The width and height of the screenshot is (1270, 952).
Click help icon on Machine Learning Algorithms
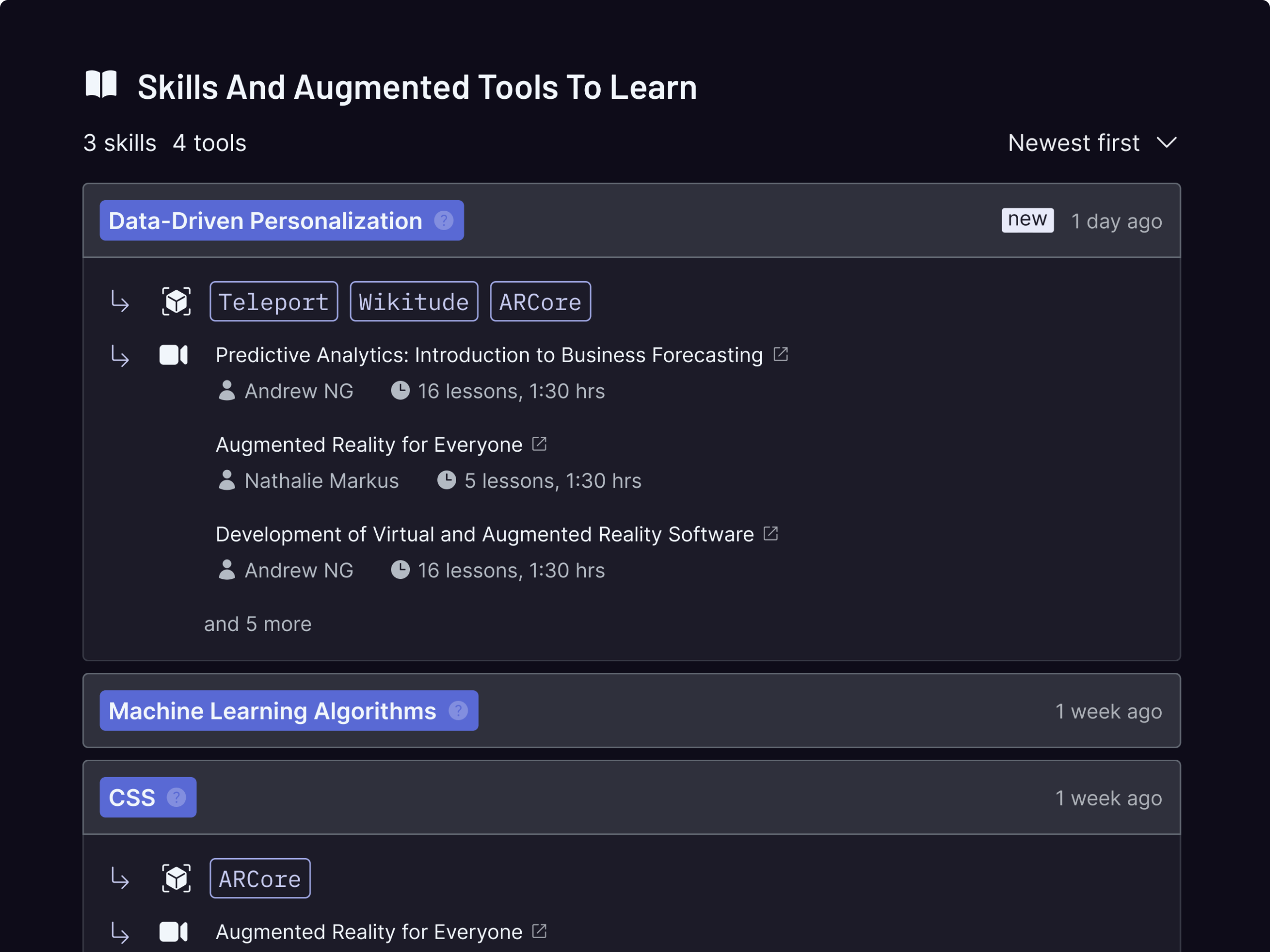click(458, 711)
